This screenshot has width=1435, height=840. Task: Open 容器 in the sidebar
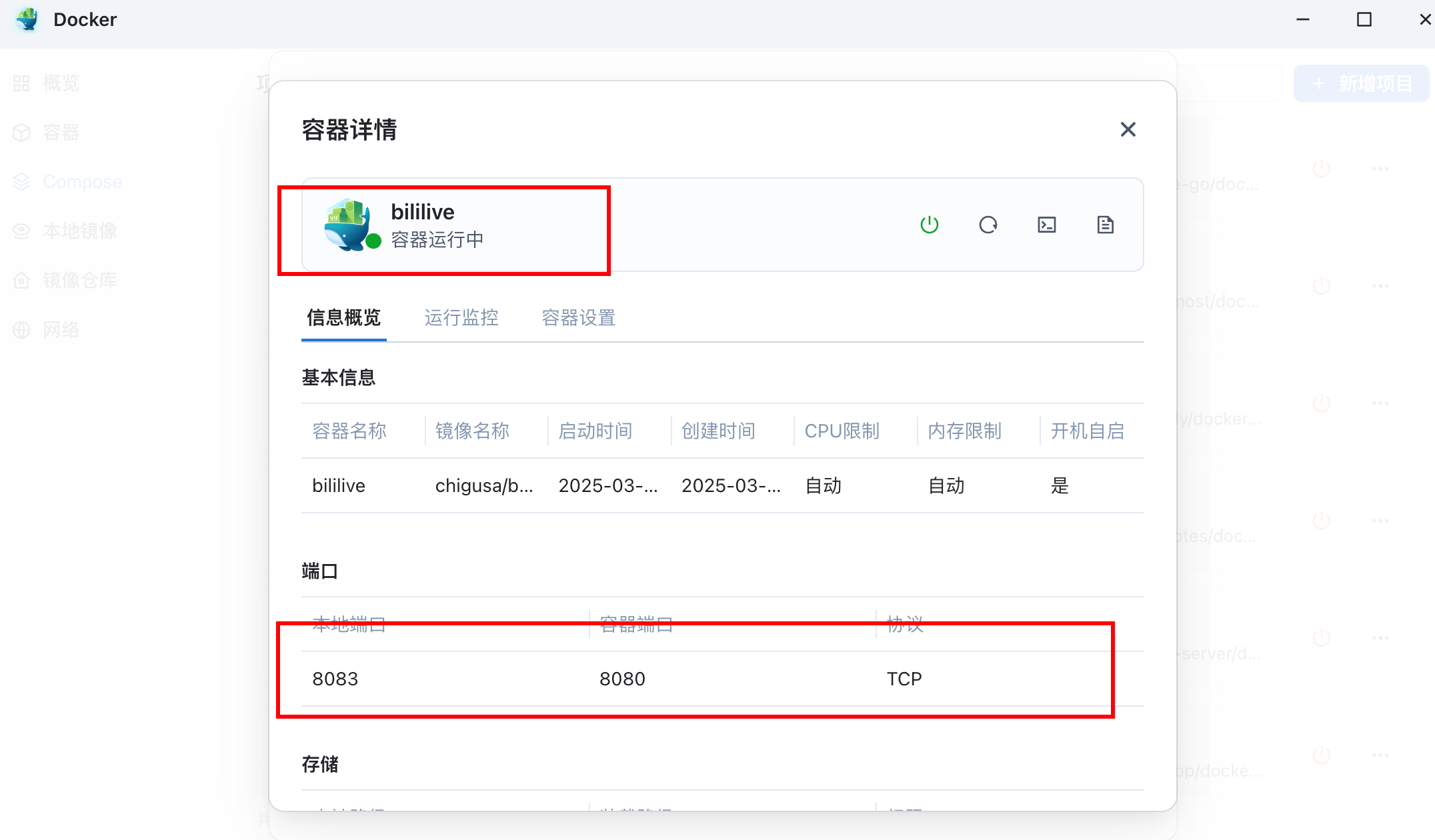[x=60, y=133]
